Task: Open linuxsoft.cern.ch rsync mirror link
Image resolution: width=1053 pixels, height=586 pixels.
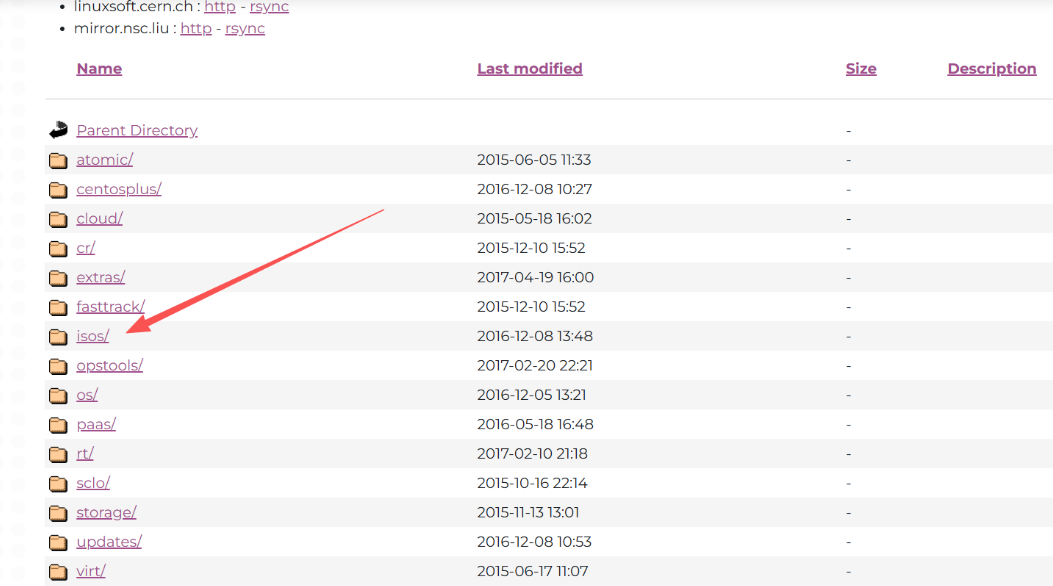Action: [269, 7]
